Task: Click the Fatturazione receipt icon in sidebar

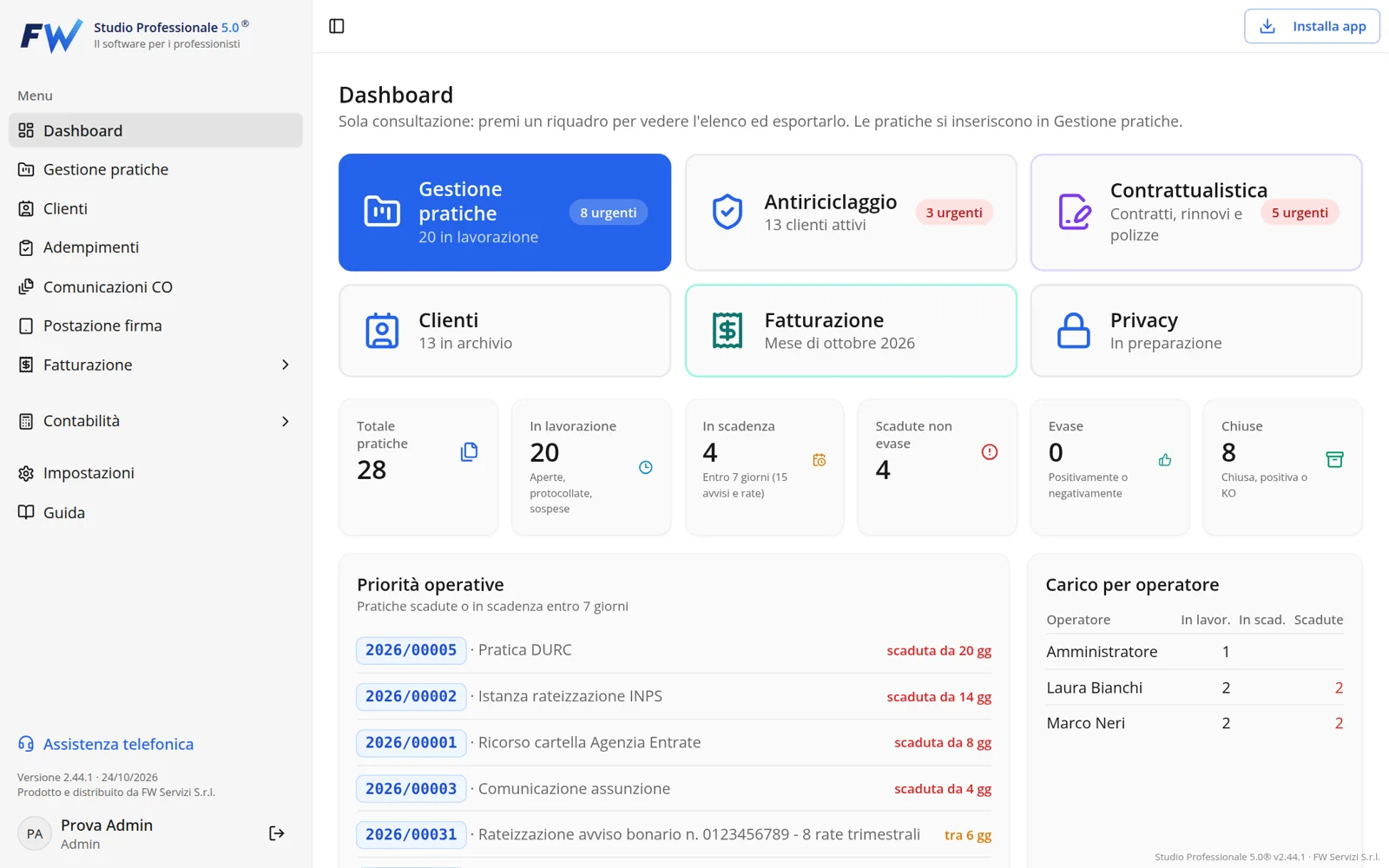Action: 26,365
